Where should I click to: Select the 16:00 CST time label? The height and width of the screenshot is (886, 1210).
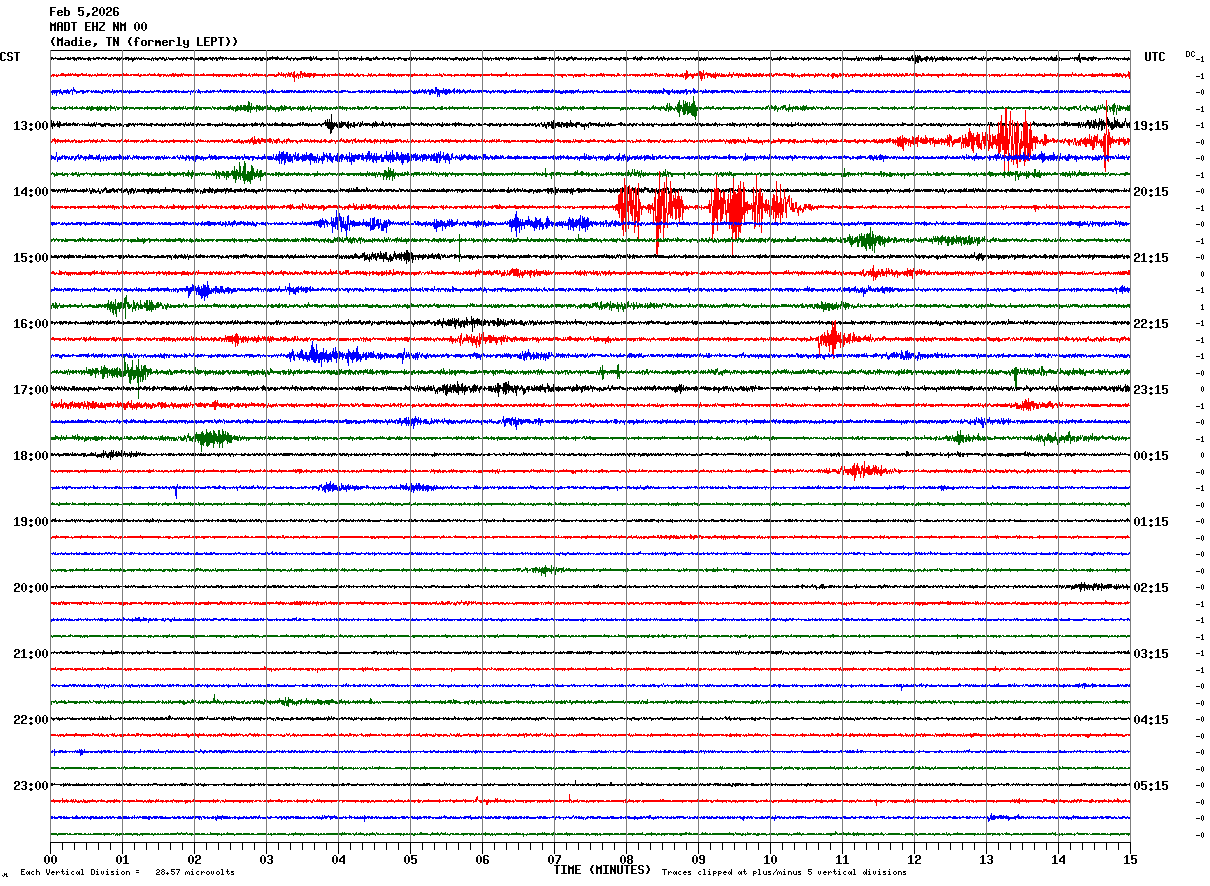30,324
